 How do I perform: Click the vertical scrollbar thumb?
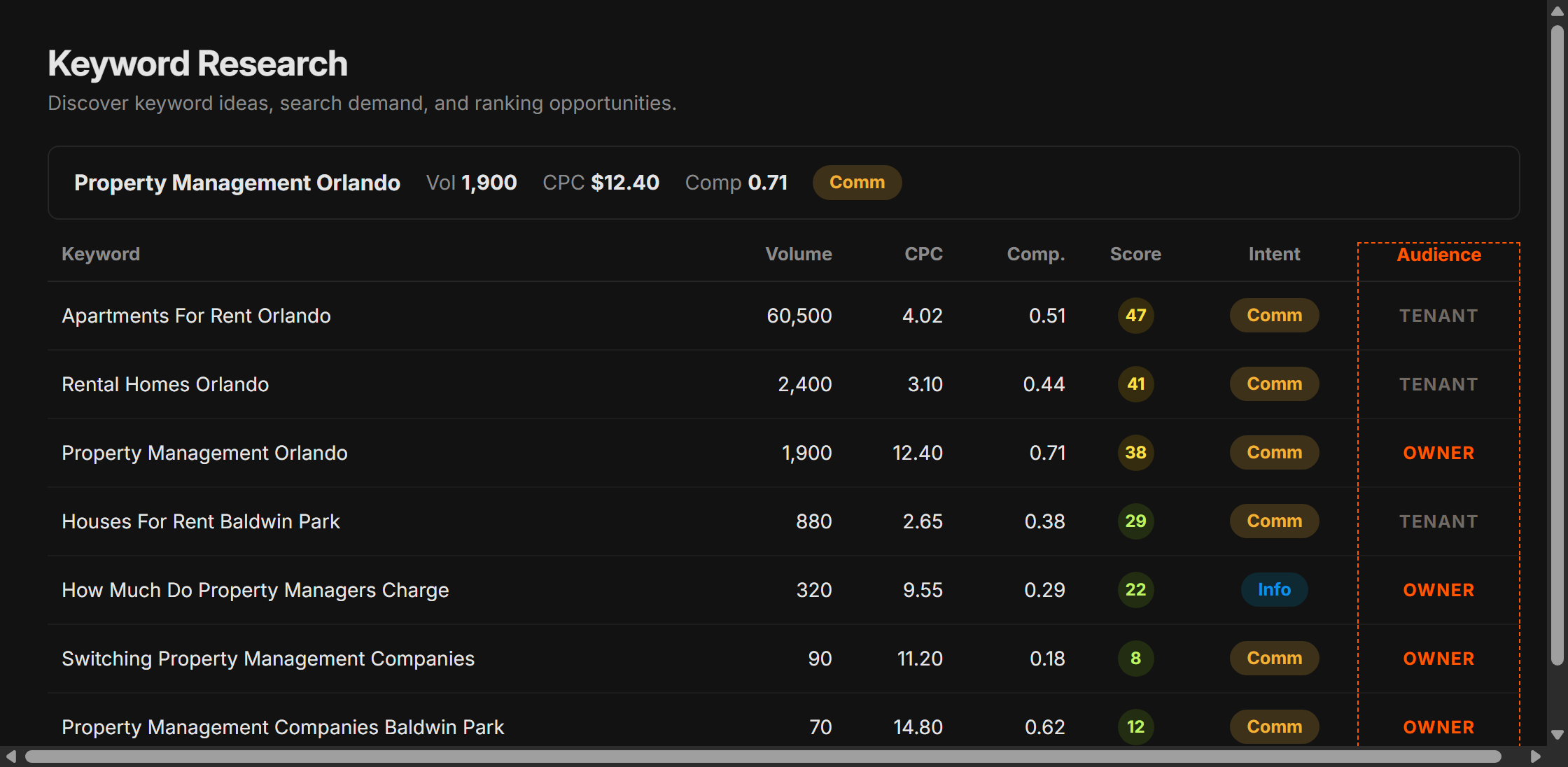click(x=1557, y=346)
